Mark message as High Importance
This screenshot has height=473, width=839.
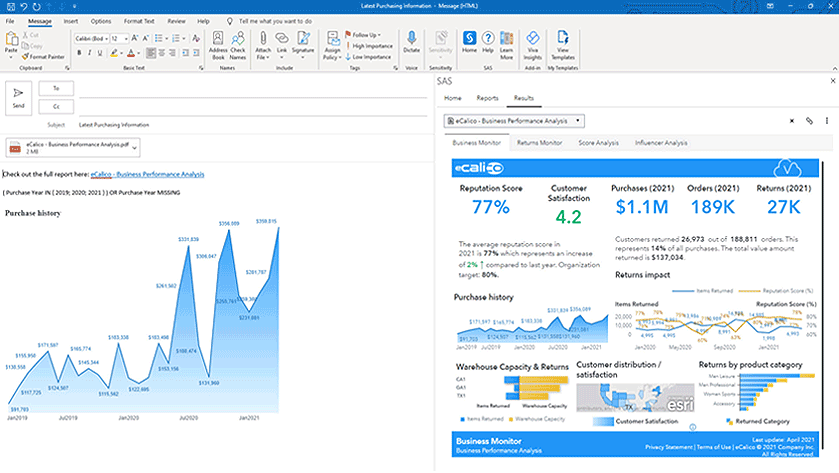(369, 46)
